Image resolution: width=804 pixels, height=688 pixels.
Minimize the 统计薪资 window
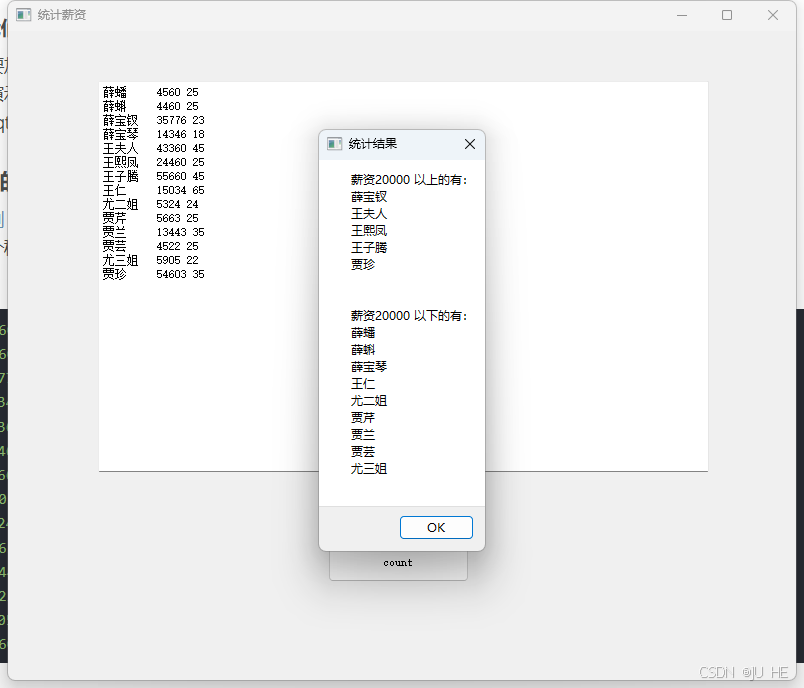681,15
